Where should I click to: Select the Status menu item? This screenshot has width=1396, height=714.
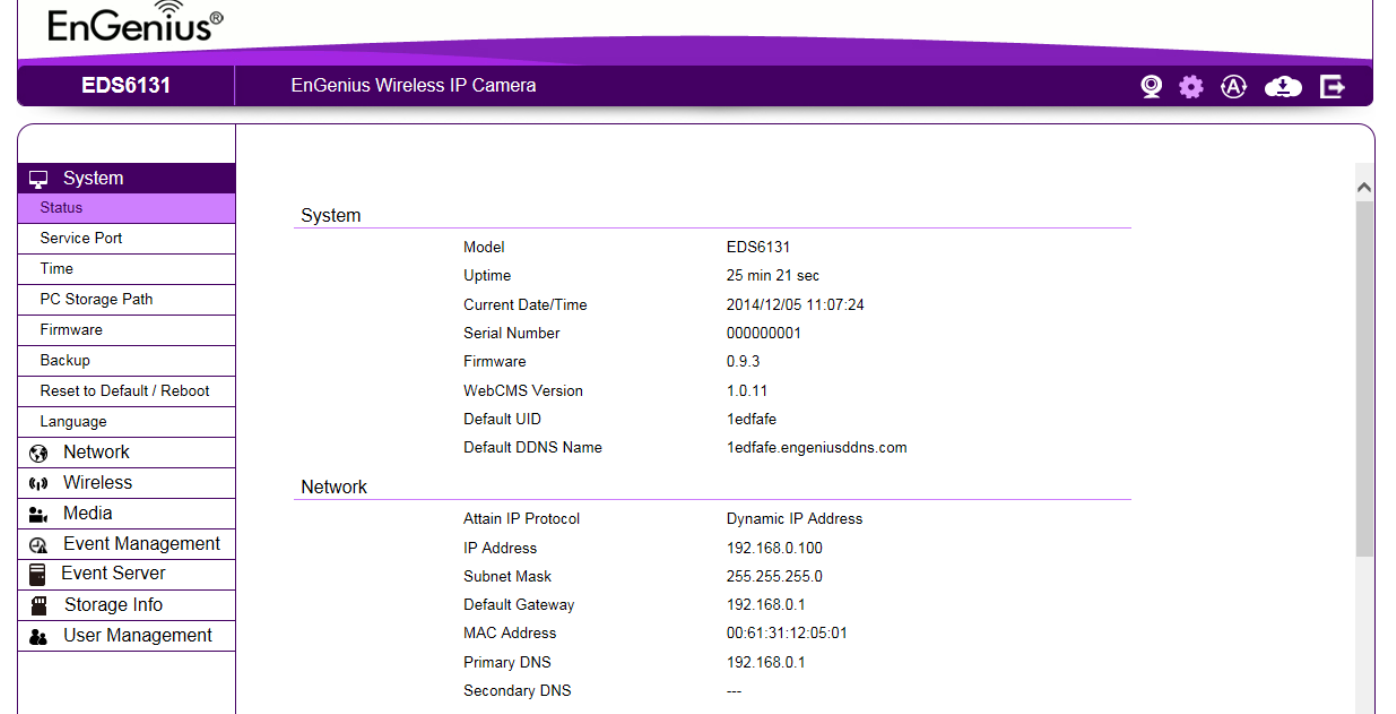point(126,208)
